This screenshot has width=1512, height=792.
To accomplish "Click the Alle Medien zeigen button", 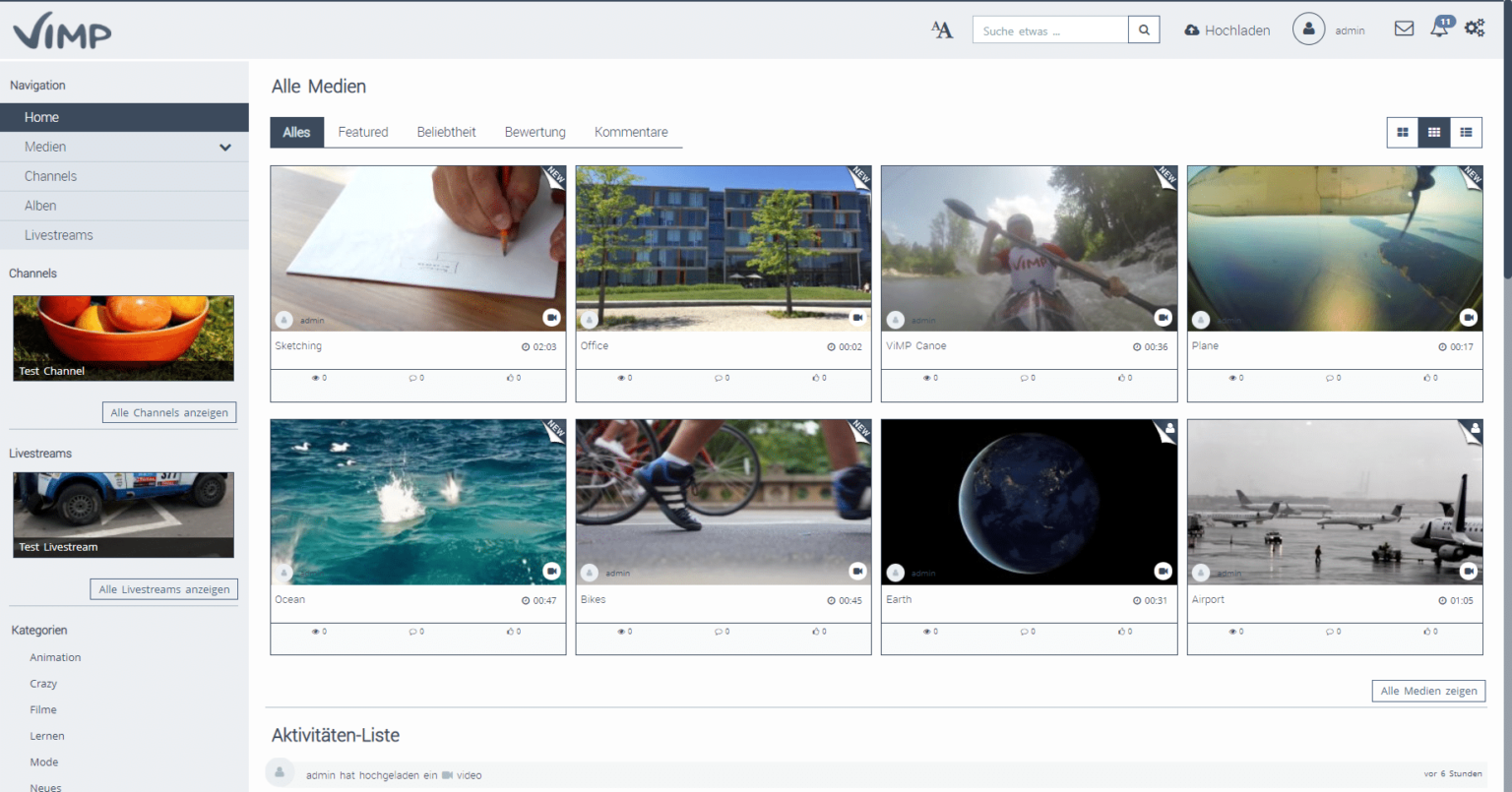I will [x=1428, y=691].
